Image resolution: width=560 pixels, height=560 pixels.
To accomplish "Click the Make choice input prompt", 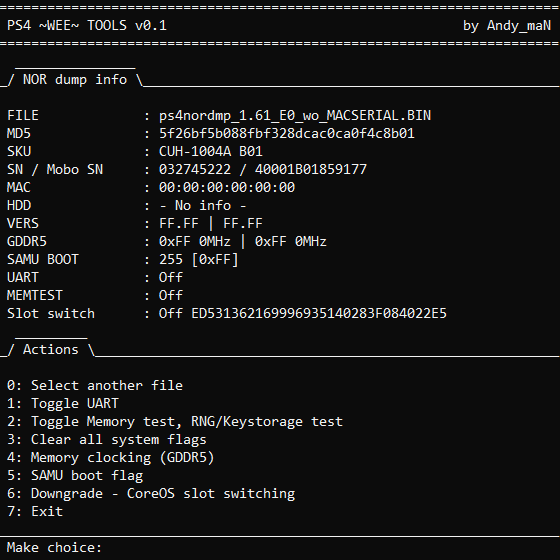I will pyautogui.click(x=54, y=548).
